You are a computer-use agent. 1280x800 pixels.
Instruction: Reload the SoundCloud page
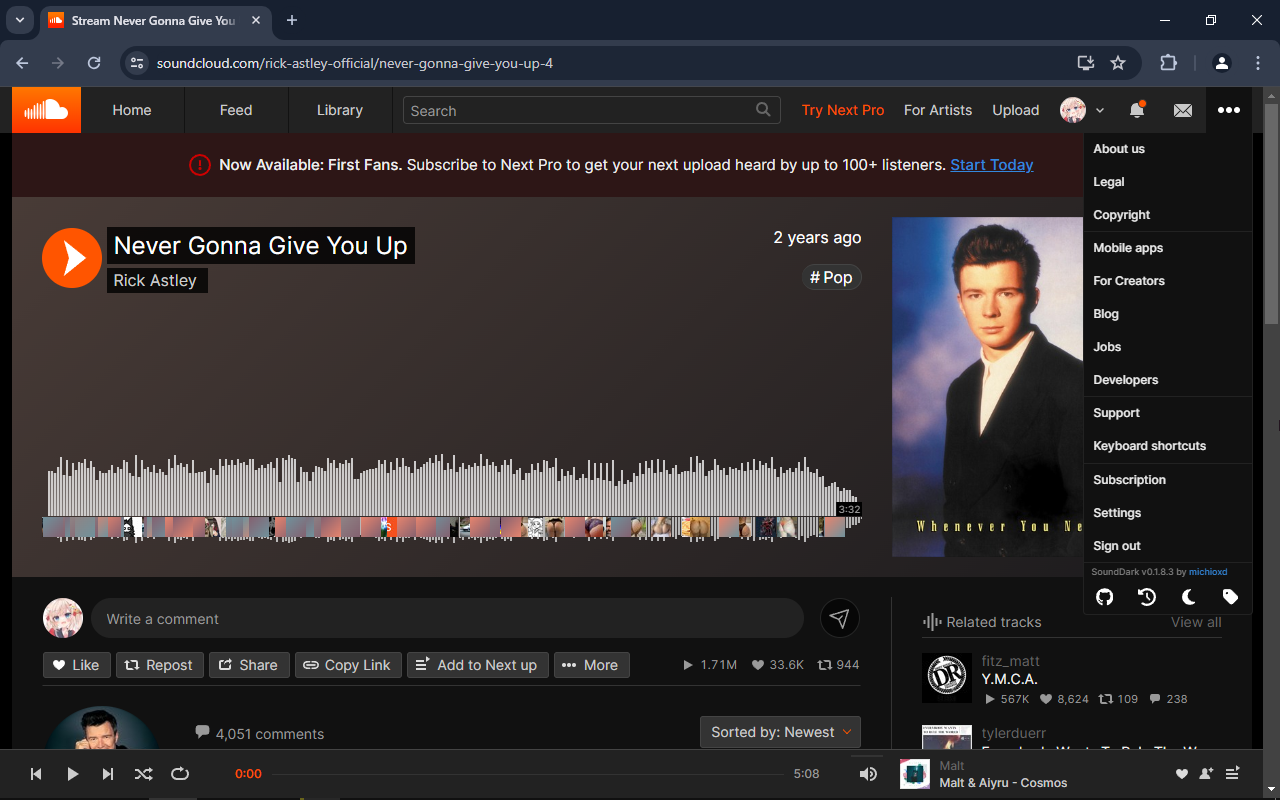(x=94, y=63)
